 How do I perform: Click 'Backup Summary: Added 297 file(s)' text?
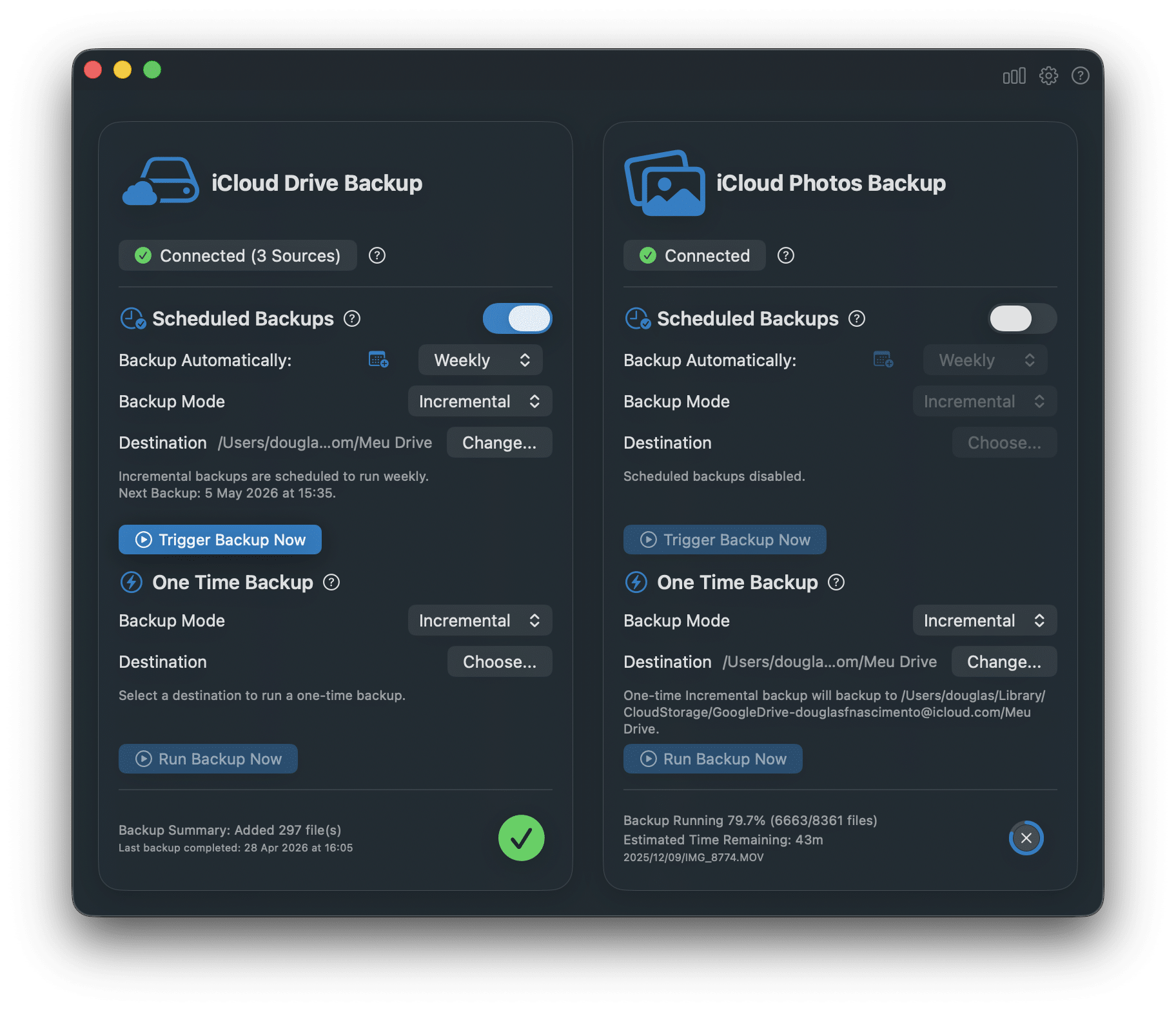click(x=230, y=830)
